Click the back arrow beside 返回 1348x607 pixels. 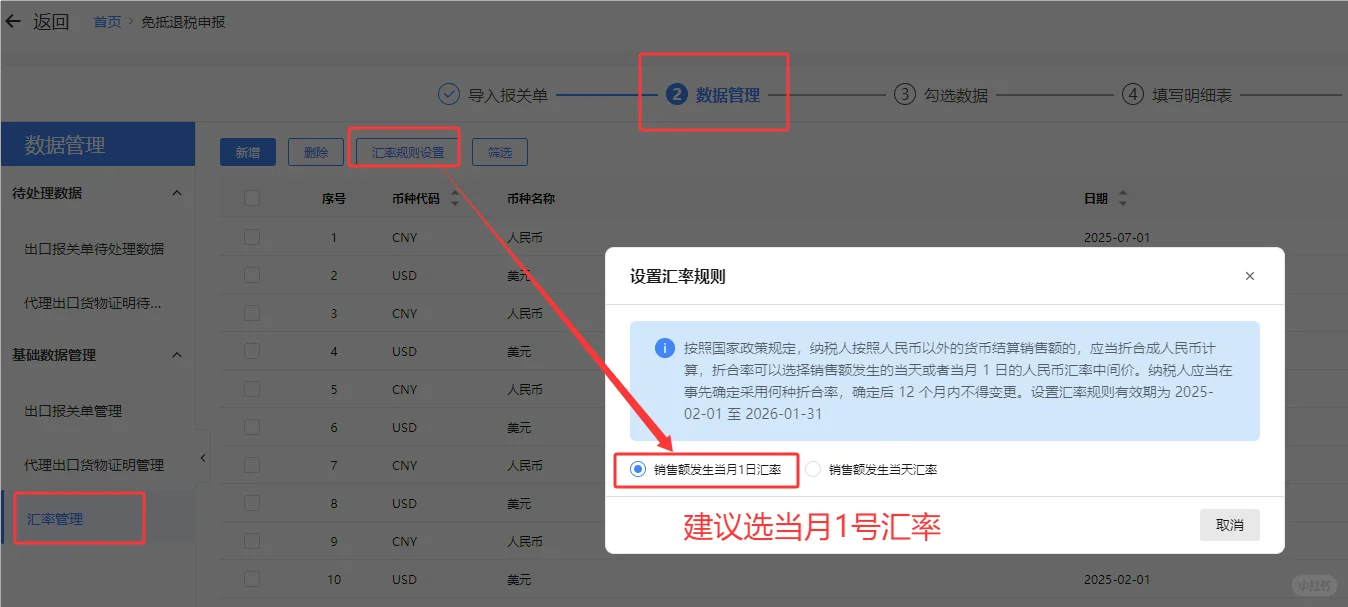(14, 21)
